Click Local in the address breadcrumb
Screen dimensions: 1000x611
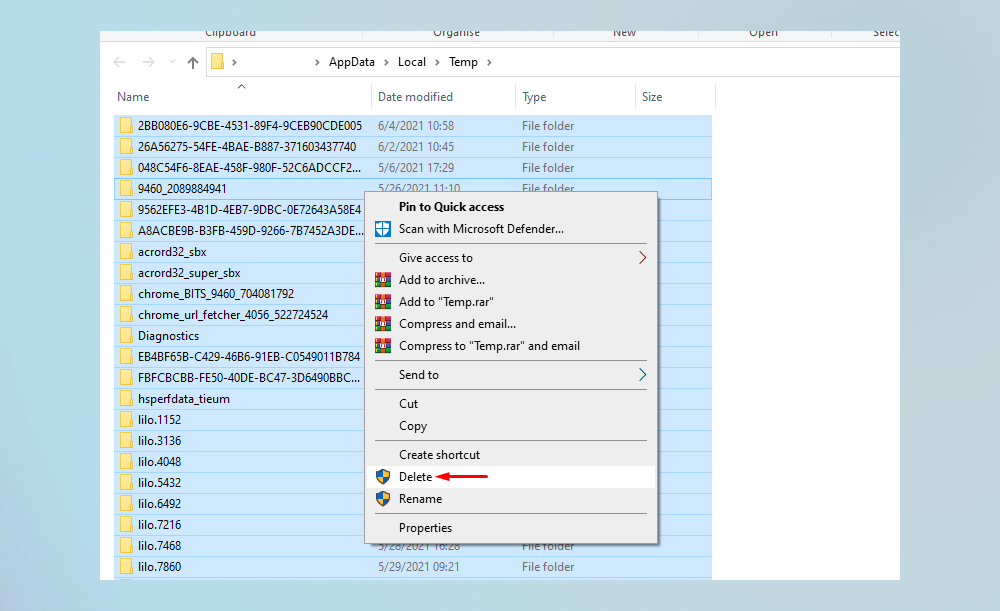tap(411, 62)
